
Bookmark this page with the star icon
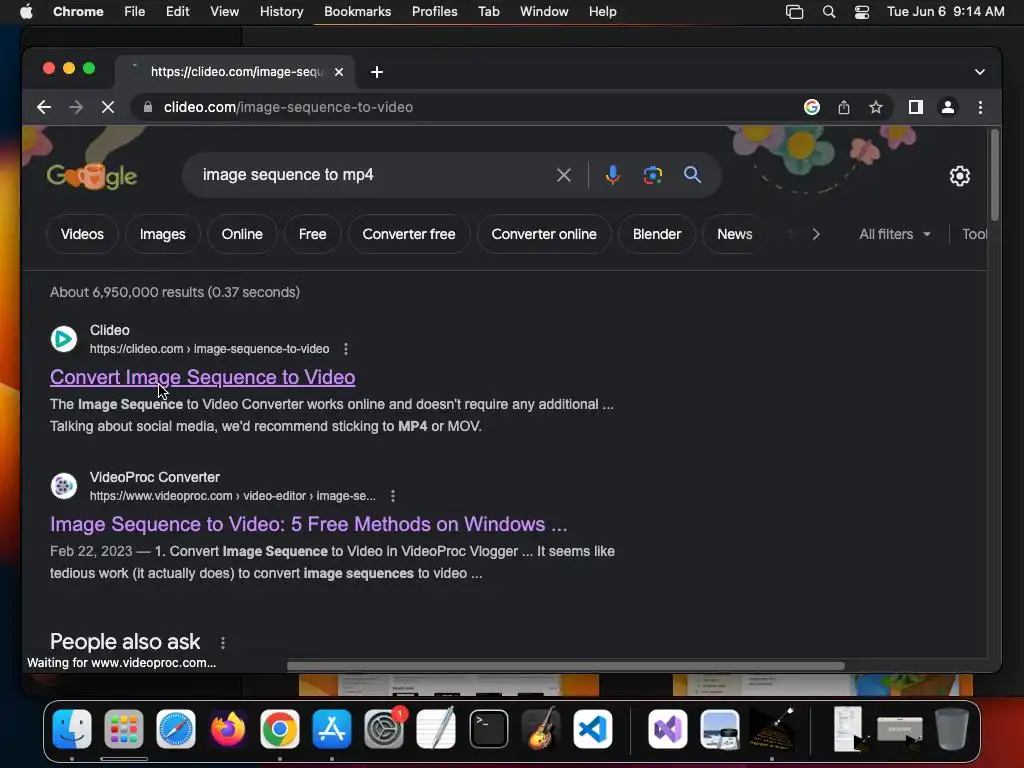876,107
